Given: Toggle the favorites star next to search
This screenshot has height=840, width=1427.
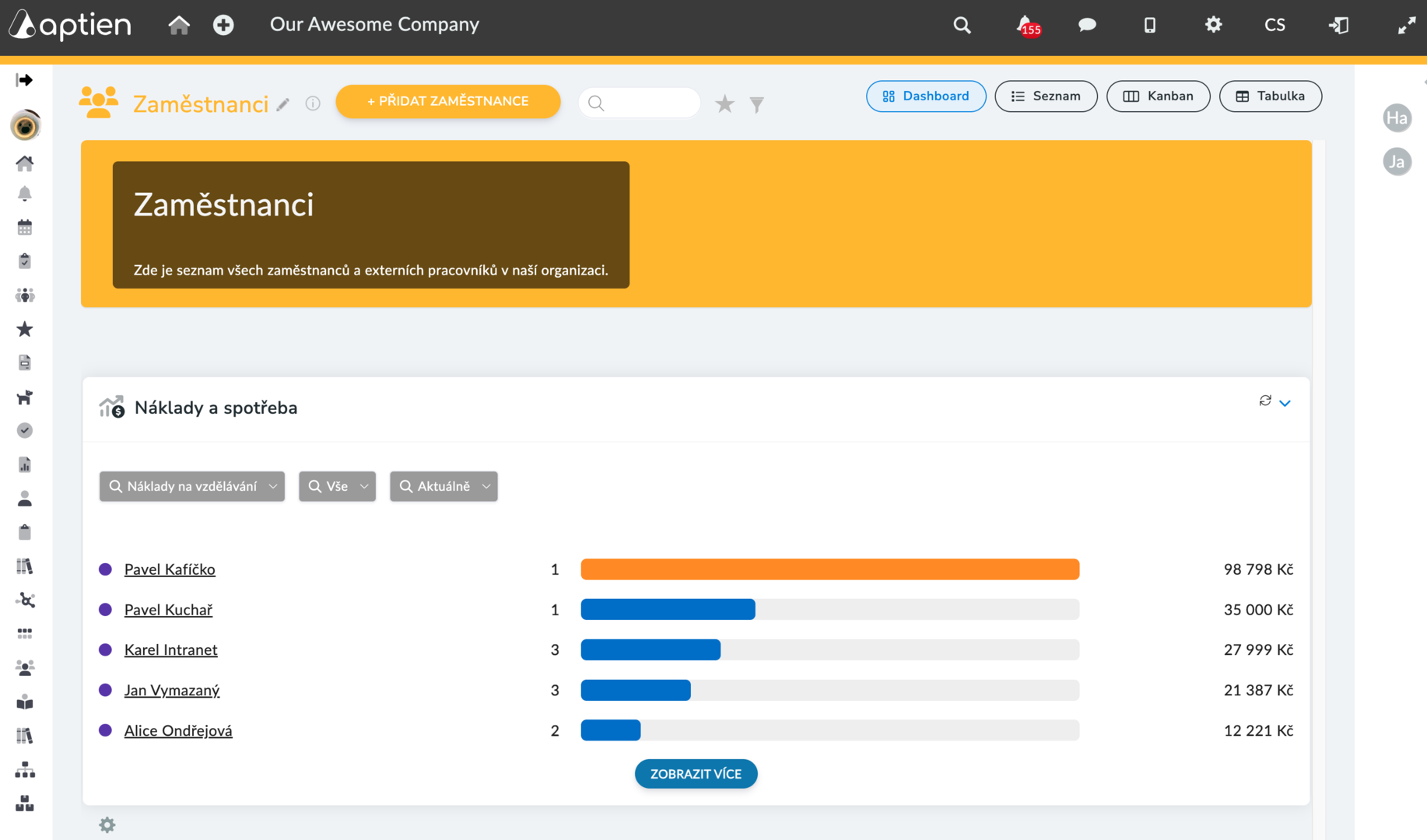Looking at the screenshot, I should (724, 103).
